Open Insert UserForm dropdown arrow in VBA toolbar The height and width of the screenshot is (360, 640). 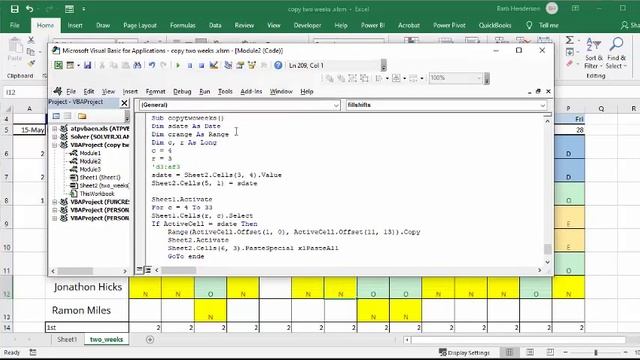point(78,65)
